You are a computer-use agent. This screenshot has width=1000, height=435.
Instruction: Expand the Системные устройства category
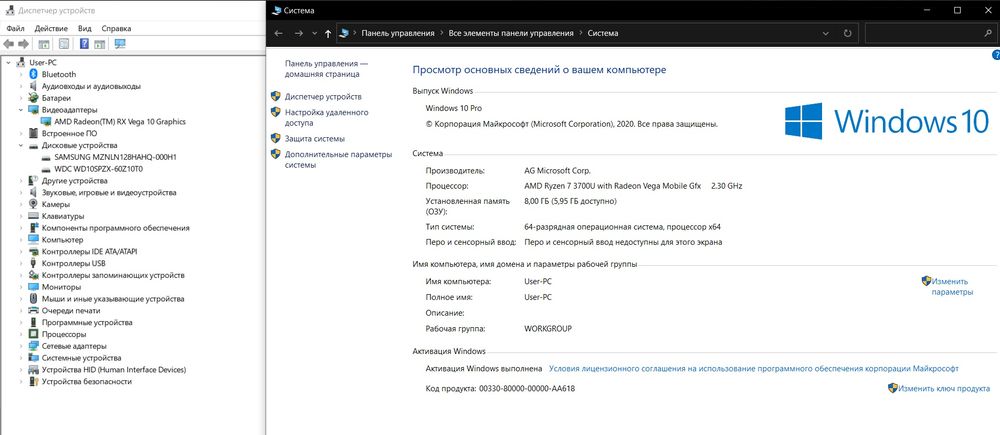[x=20, y=358]
